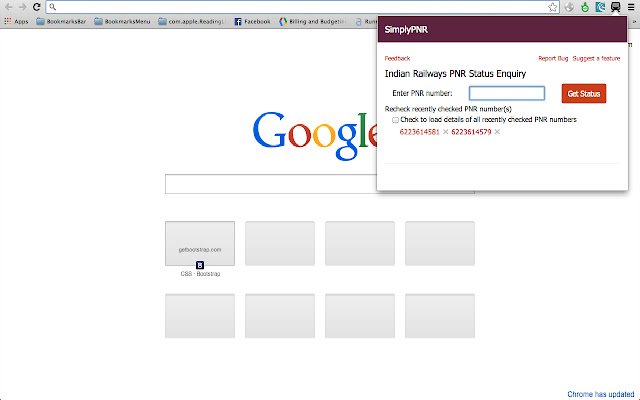
Task: Check load details of all recent PNRs
Action: pyautogui.click(x=395, y=120)
